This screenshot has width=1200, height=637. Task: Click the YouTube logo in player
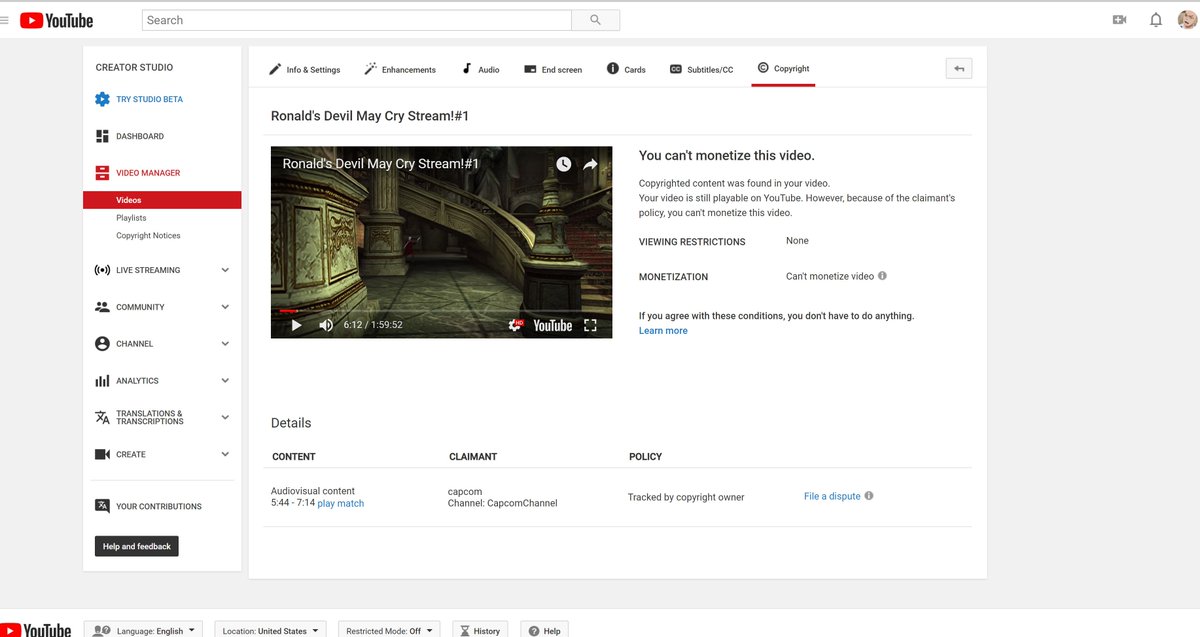point(552,325)
